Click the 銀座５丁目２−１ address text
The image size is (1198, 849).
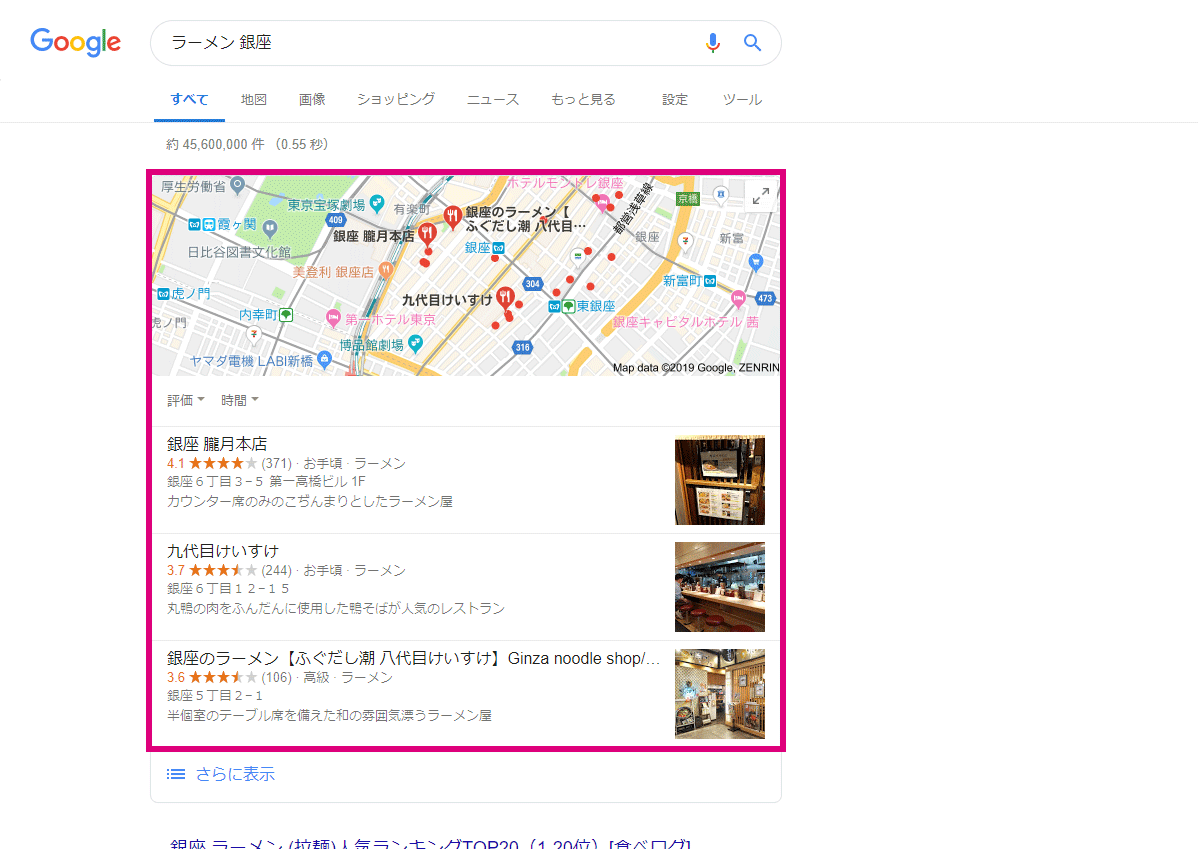(215, 695)
